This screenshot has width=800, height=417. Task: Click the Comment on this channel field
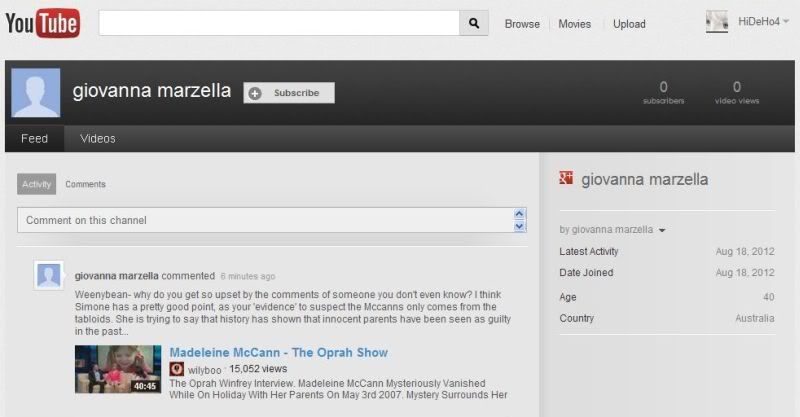coord(265,220)
